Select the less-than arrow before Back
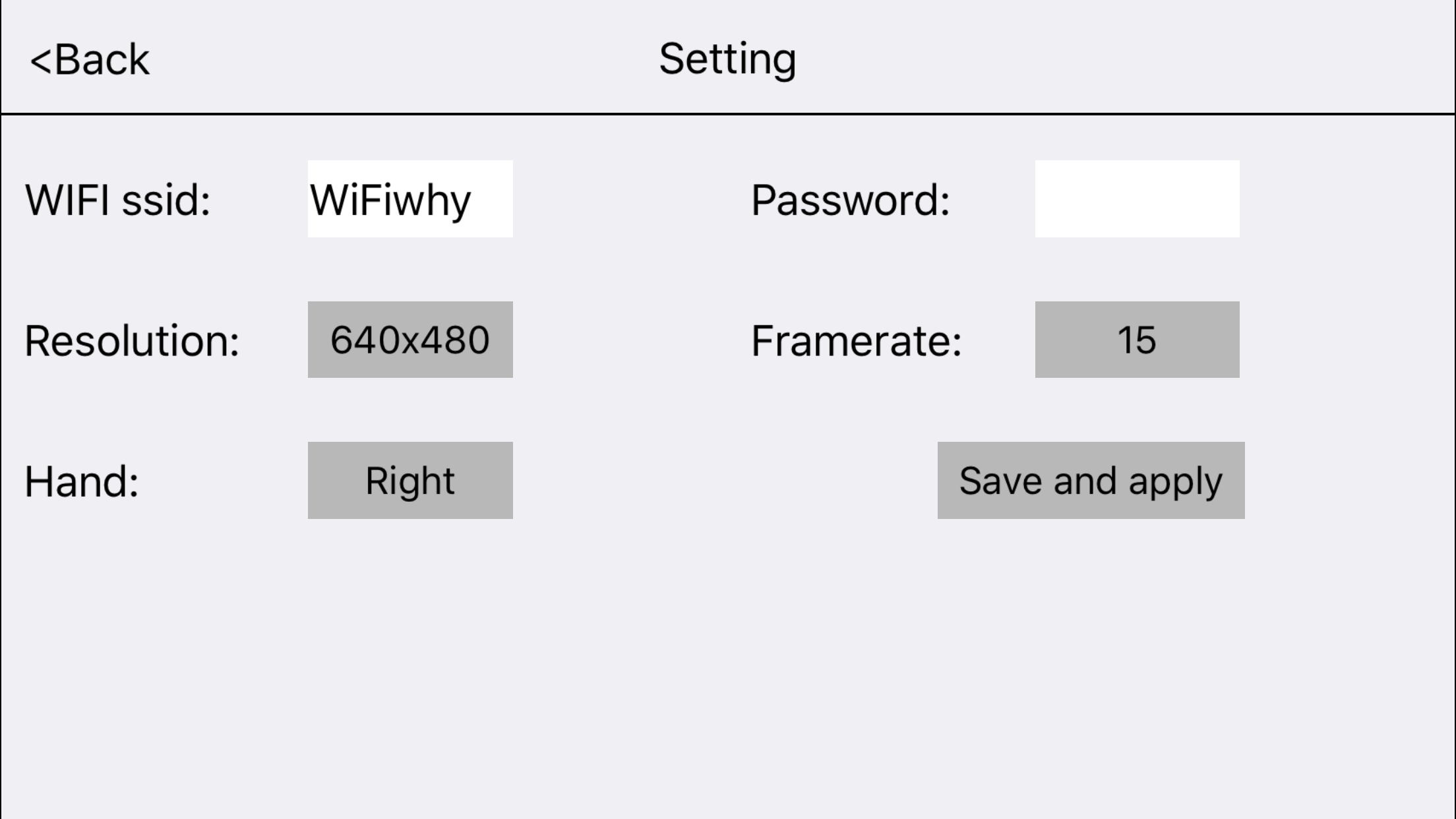The image size is (1456, 819). pyautogui.click(x=40, y=61)
